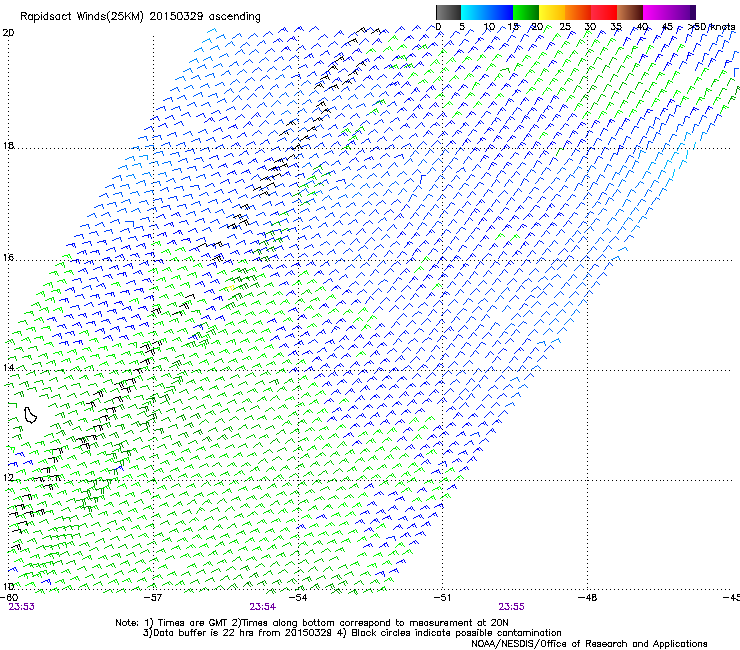This screenshot has height=650, width=740.
Task: Select the gray 0-5 knots color band
Action: pyautogui.click(x=448, y=12)
